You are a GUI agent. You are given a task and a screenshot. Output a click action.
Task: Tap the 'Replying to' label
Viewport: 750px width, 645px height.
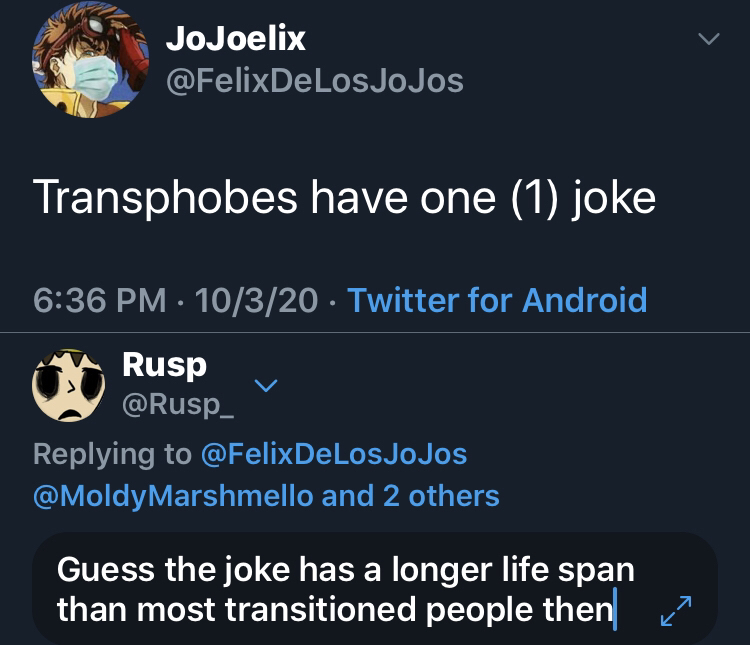[112, 454]
